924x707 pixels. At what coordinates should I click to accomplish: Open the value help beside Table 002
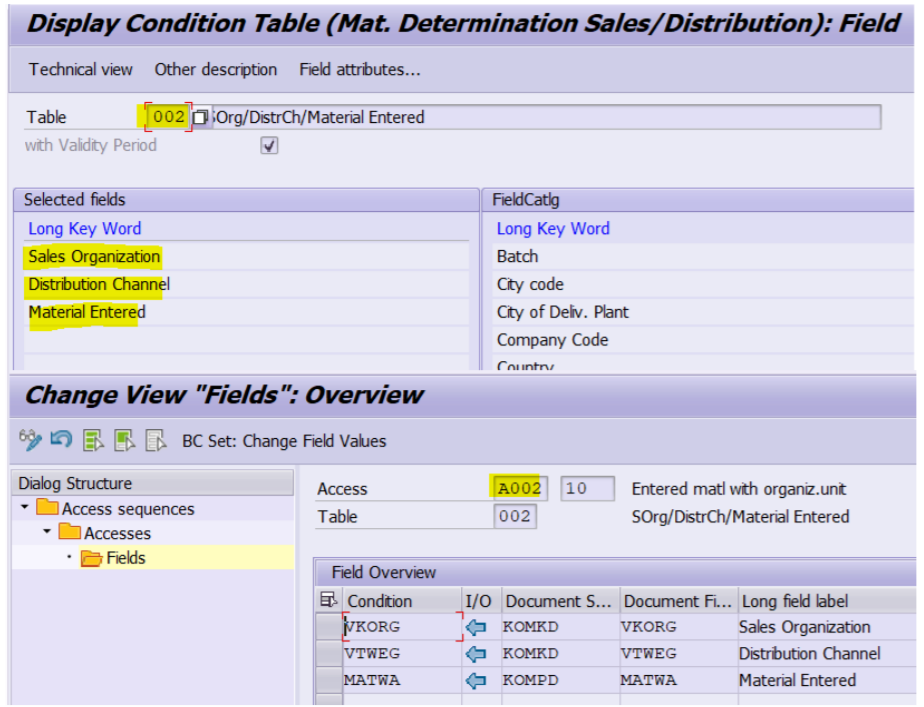pos(200,118)
